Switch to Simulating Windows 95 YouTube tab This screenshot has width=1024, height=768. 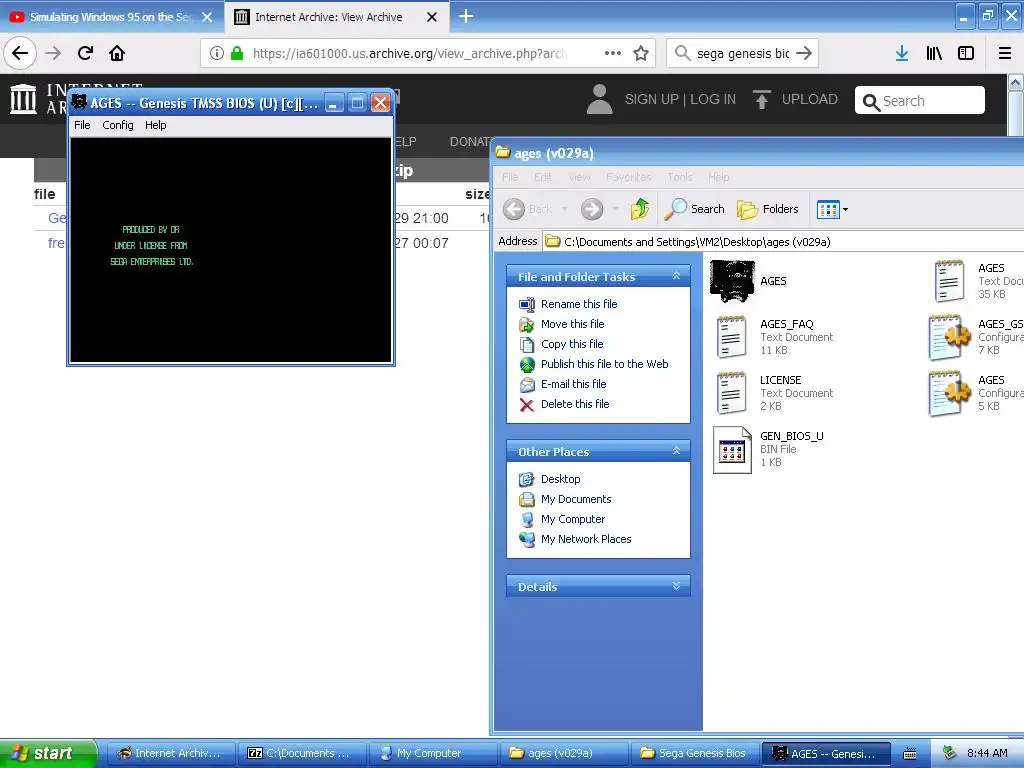click(111, 17)
